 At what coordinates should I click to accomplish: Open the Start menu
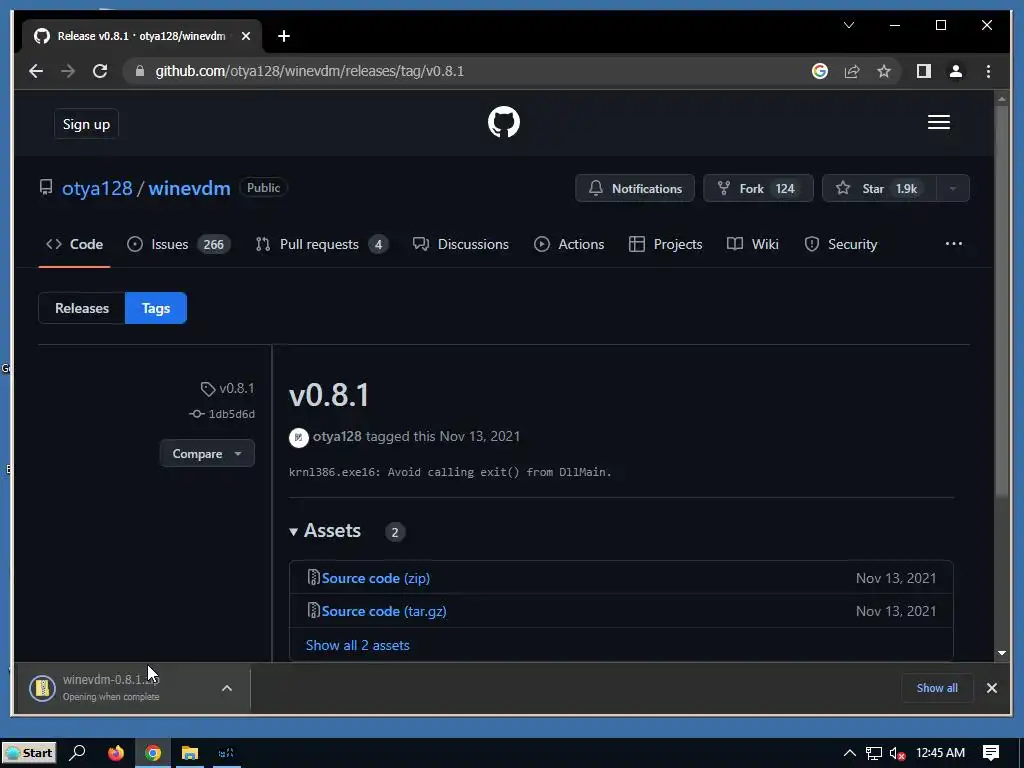(29, 753)
